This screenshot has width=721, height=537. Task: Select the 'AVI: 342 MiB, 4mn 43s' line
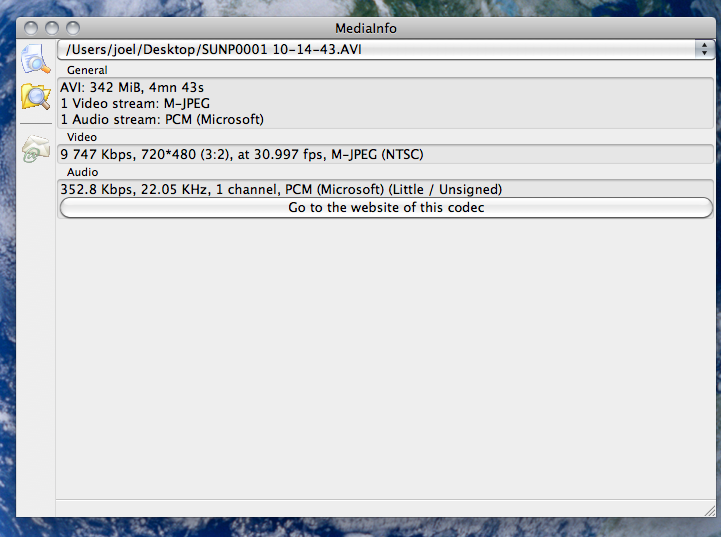pos(132,87)
